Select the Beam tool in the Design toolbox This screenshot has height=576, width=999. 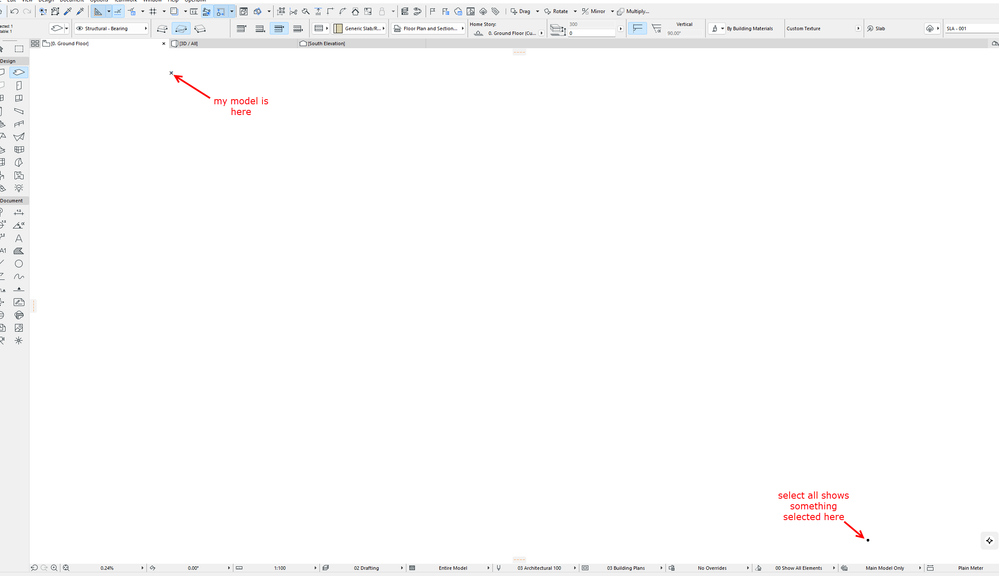pyautogui.click(x=18, y=112)
